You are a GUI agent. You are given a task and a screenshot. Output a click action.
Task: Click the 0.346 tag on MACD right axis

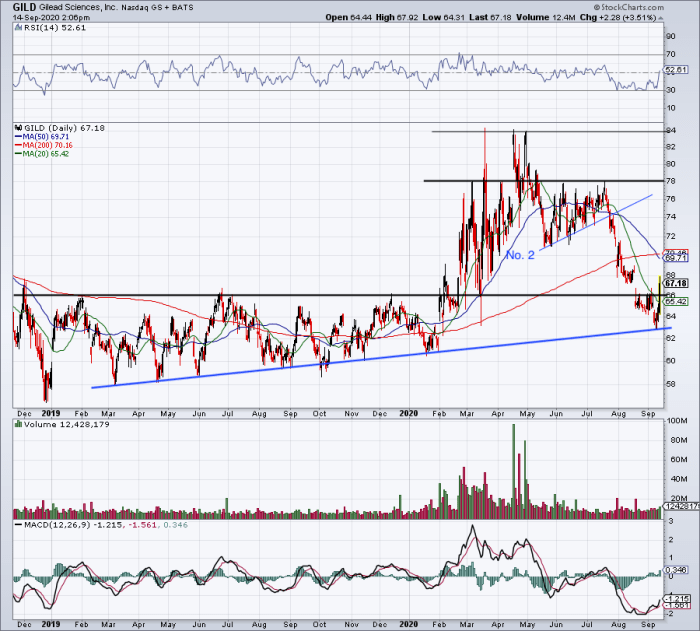[675, 570]
